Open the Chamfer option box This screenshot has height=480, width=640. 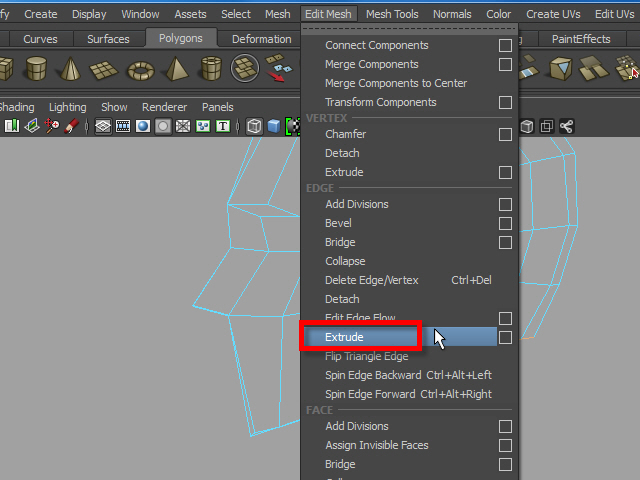(x=505, y=135)
